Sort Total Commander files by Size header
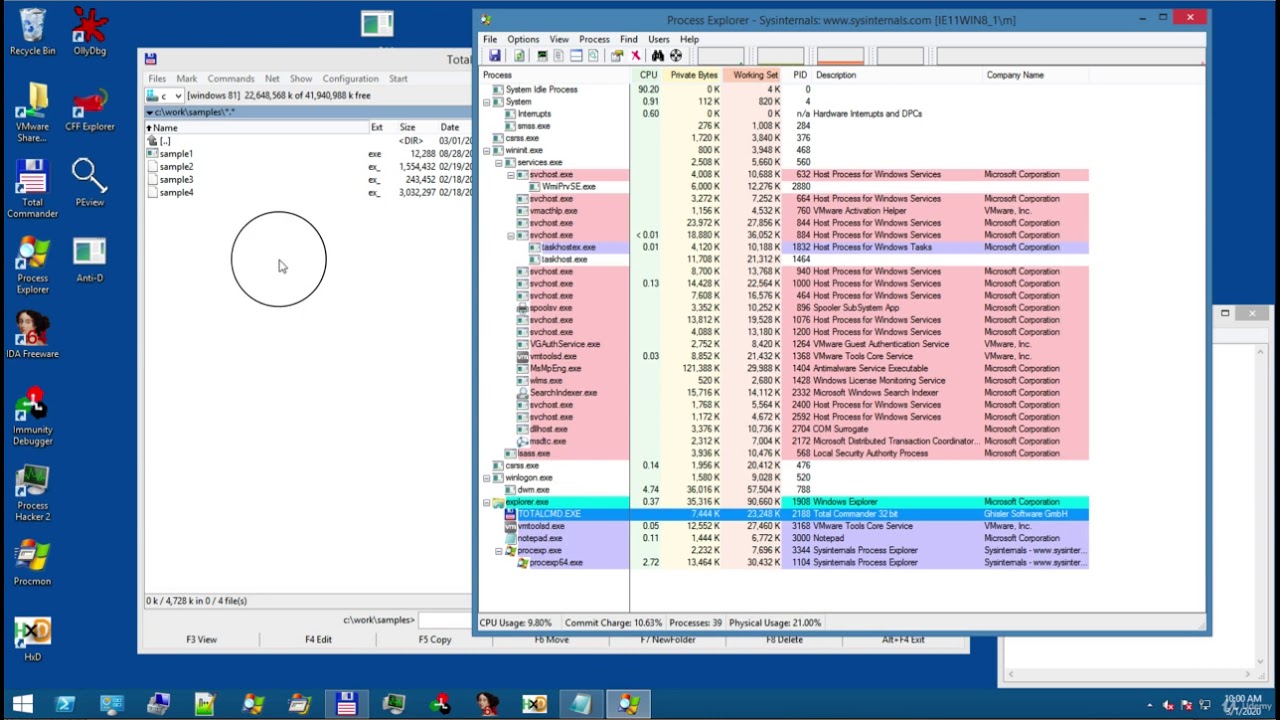The width and height of the screenshot is (1280, 720). [x=407, y=127]
